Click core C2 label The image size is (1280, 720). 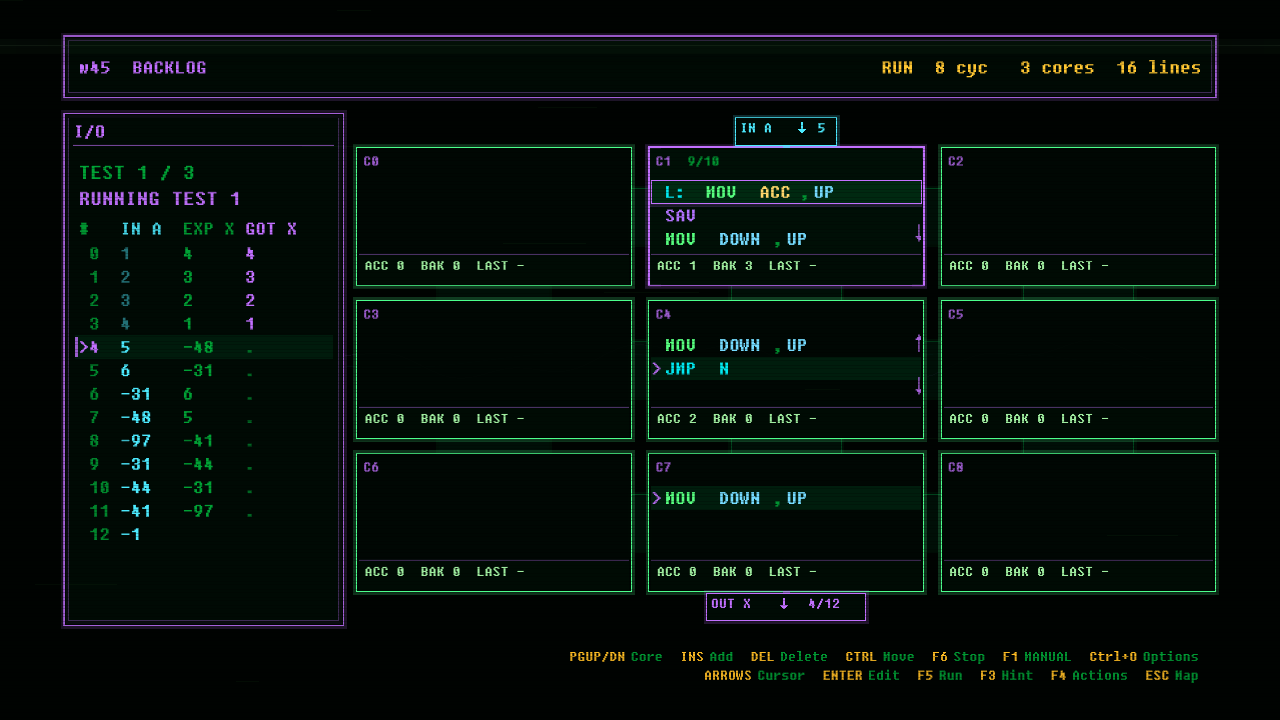[955, 161]
